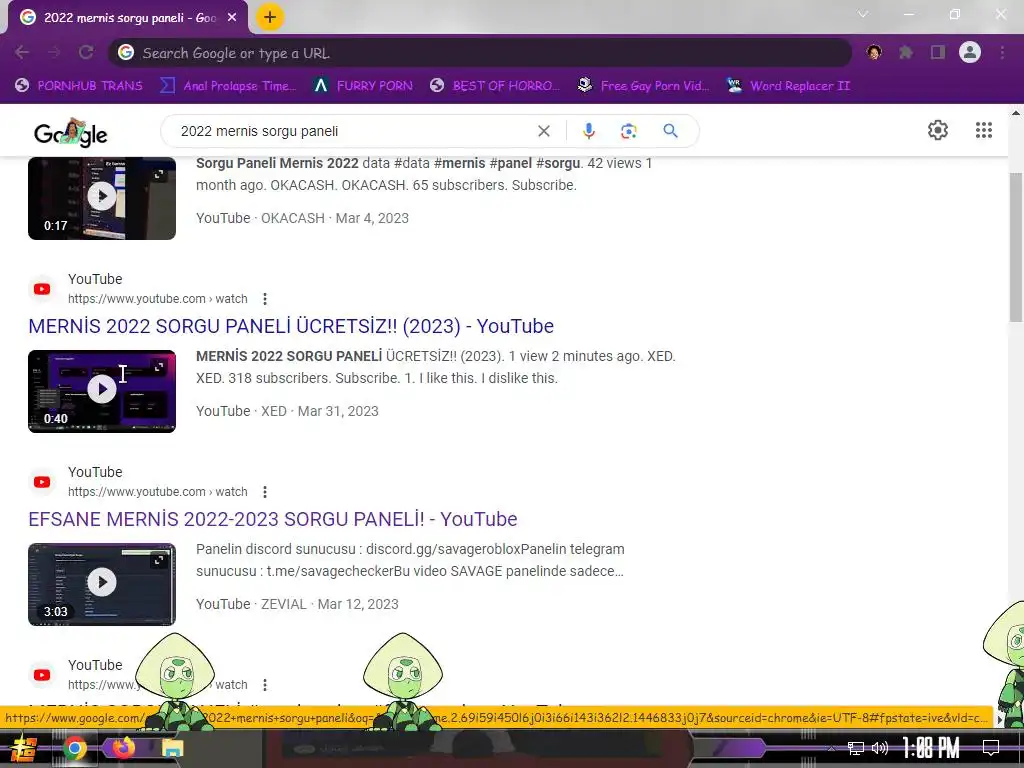
Task: Click 'YouTube · ZEVIAL · Mar 12, 2023' text
Action: coord(297,604)
